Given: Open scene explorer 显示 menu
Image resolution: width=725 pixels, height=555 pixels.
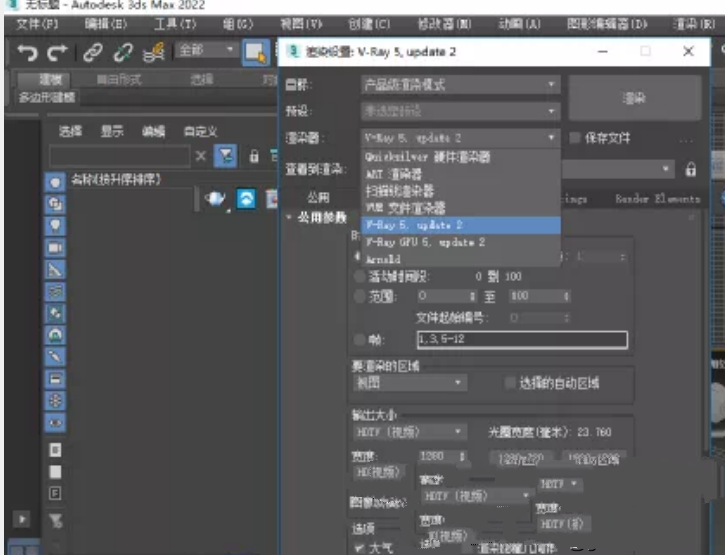Looking at the screenshot, I should (112, 131).
